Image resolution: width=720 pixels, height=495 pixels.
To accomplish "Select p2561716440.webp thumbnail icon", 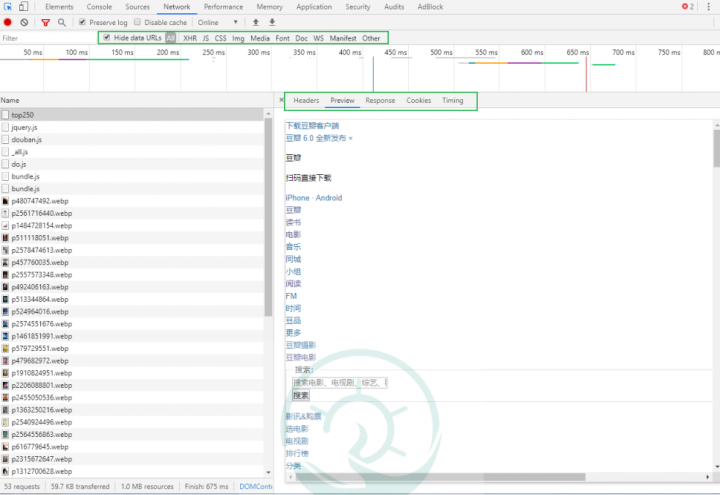I will (5, 214).
